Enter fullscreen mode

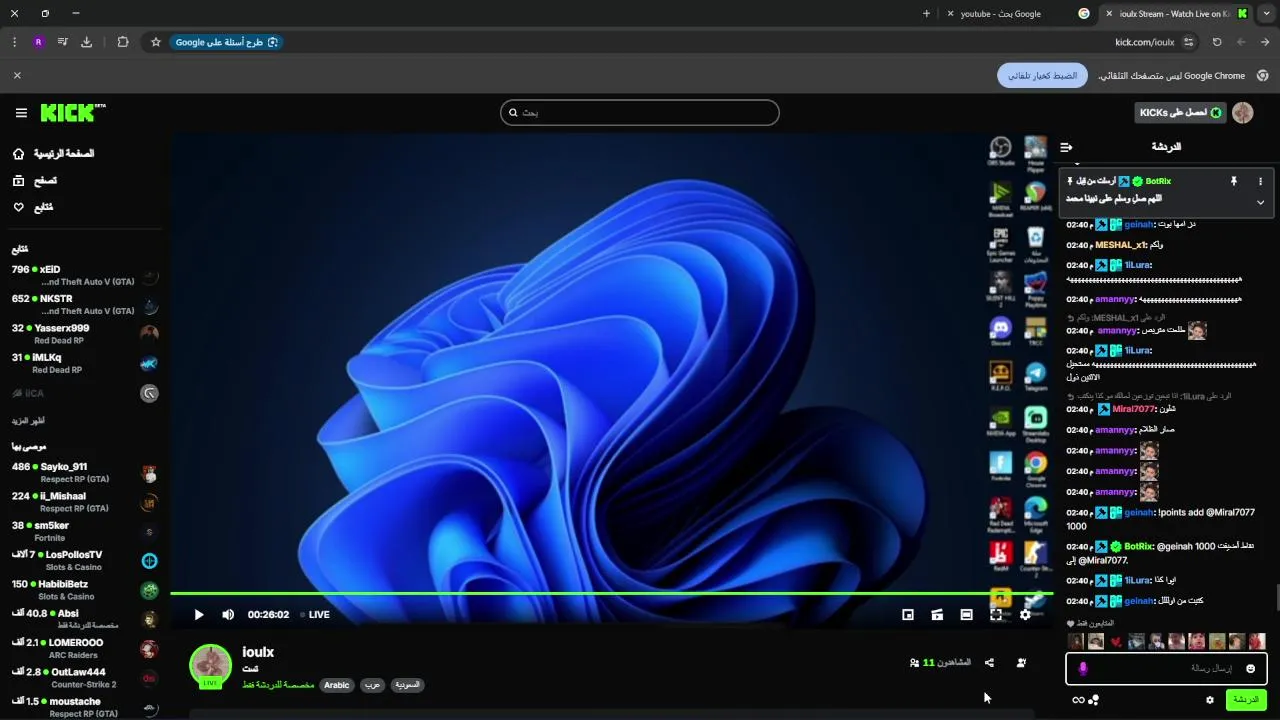point(996,615)
